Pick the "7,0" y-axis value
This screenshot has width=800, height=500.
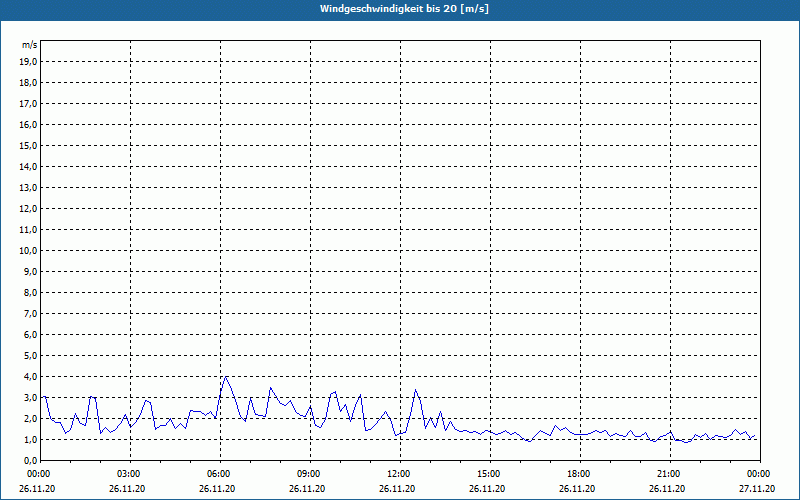tap(30, 313)
